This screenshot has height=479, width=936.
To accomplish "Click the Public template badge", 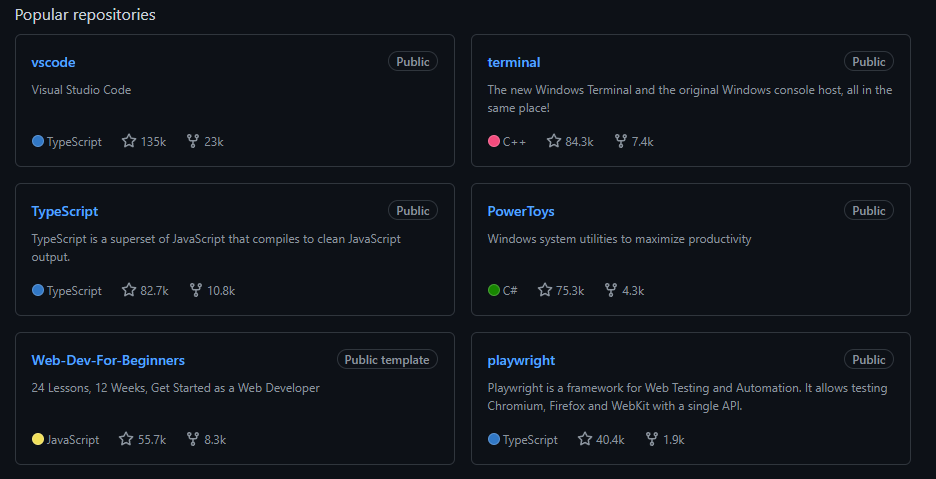I will (x=387, y=360).
